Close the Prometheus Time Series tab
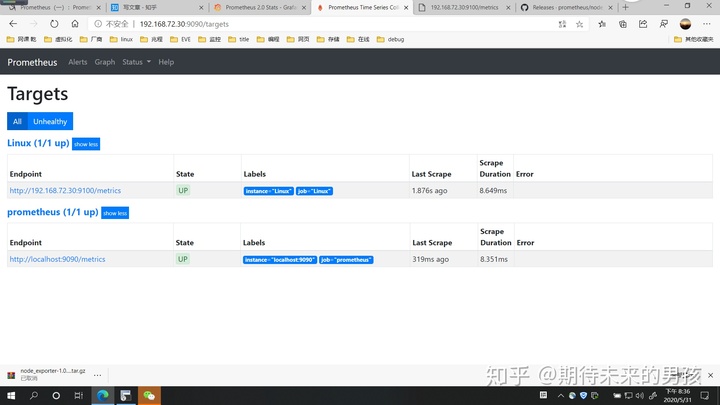 [x=406, y=7]
